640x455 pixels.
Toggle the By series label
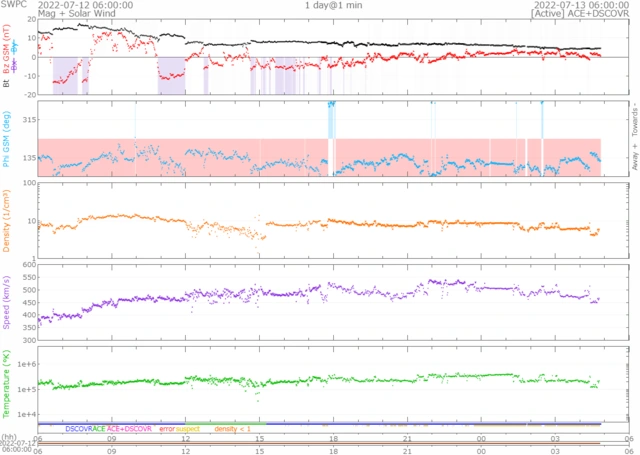click(15, 47)
